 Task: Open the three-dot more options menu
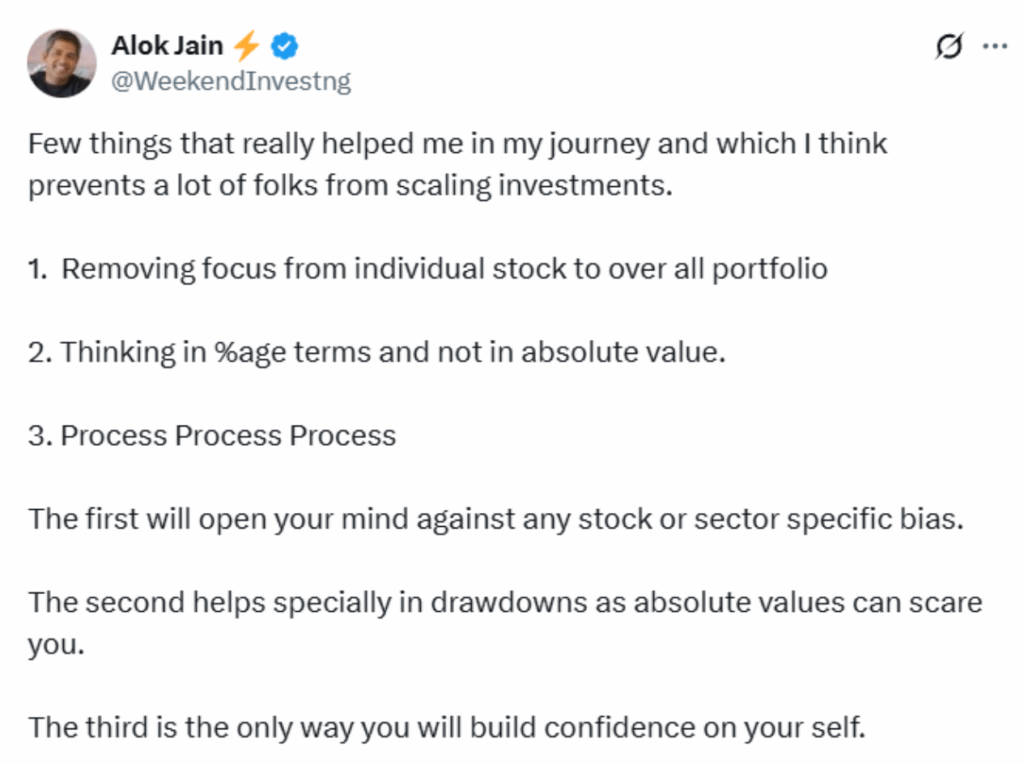click(x=995, y=46)
